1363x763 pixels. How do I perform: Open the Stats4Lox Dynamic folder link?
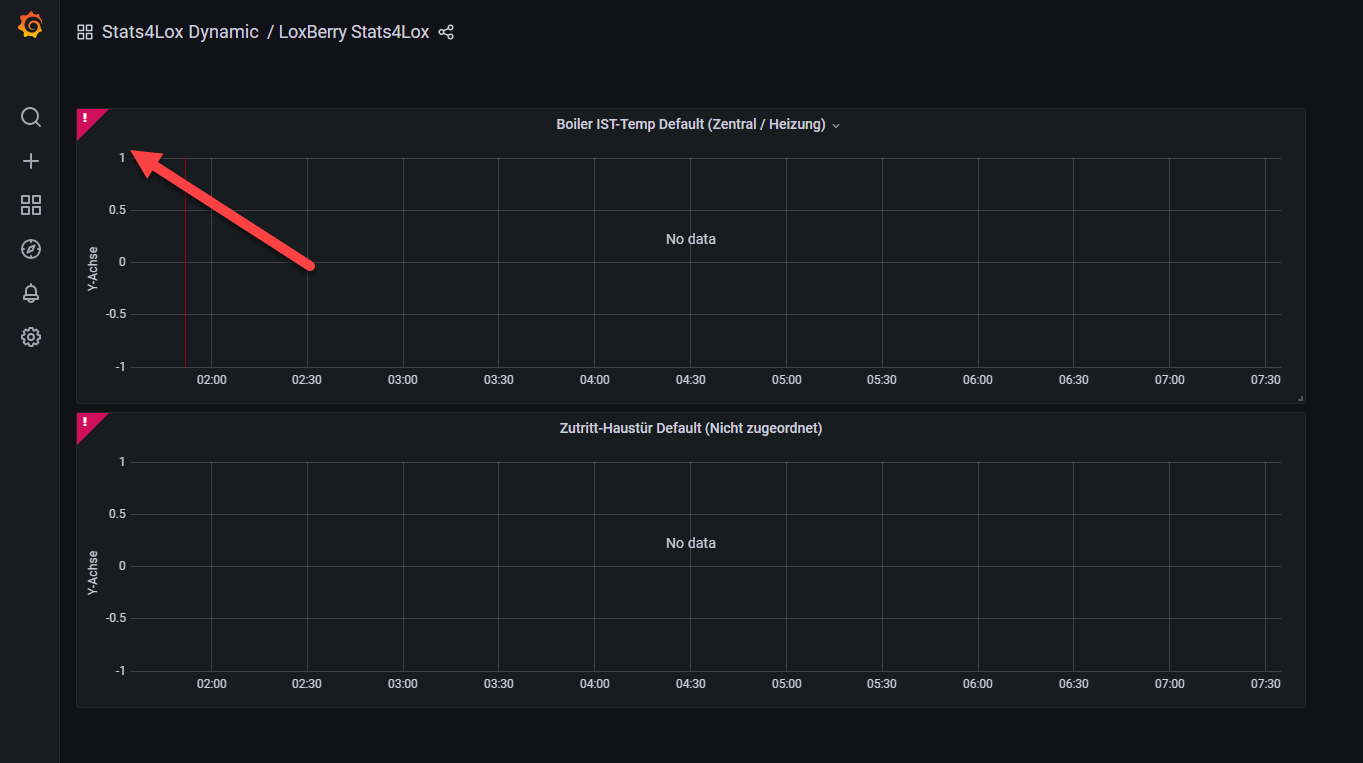180,32
